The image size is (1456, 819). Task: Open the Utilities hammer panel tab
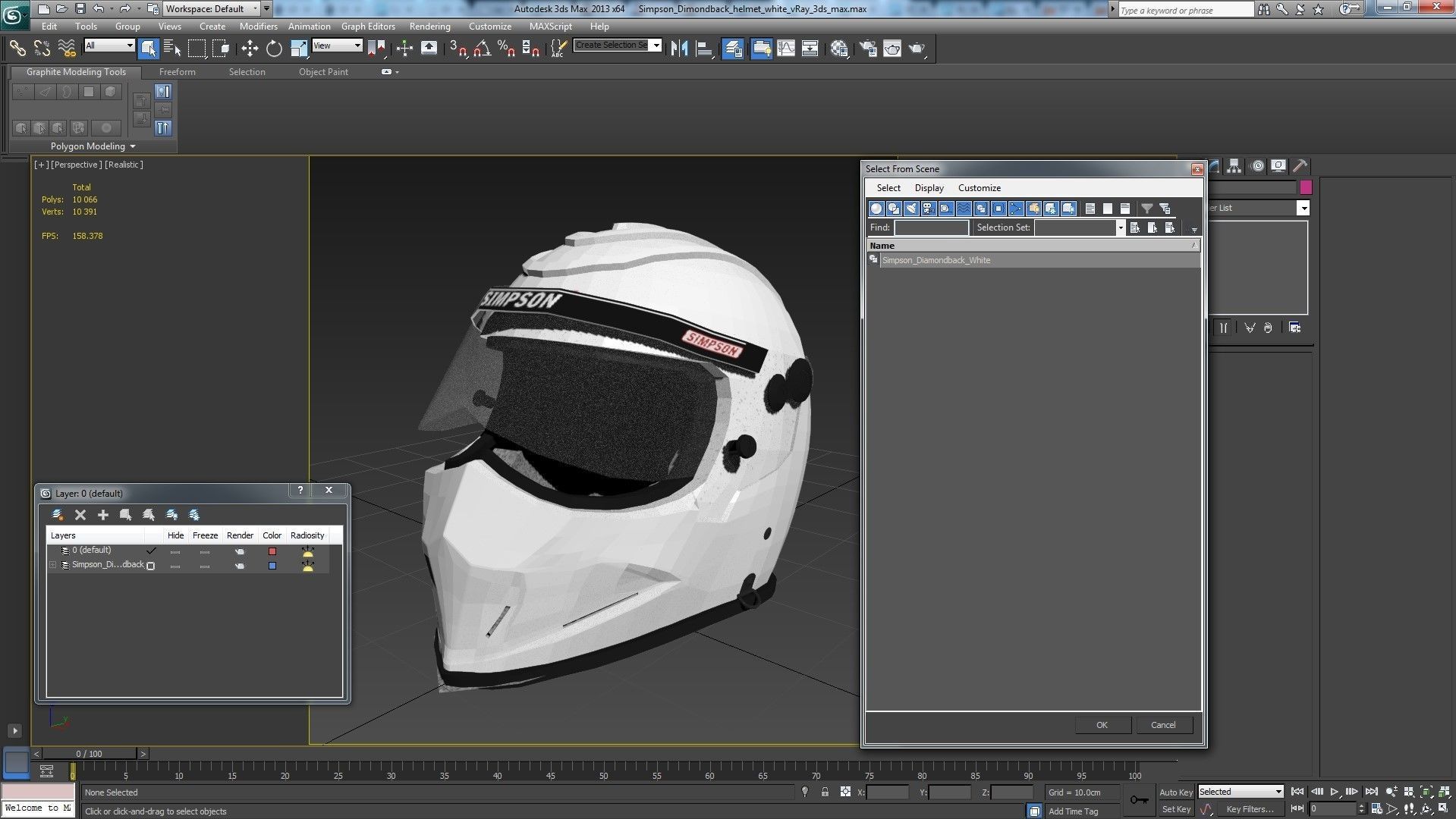coord(1300,166)
